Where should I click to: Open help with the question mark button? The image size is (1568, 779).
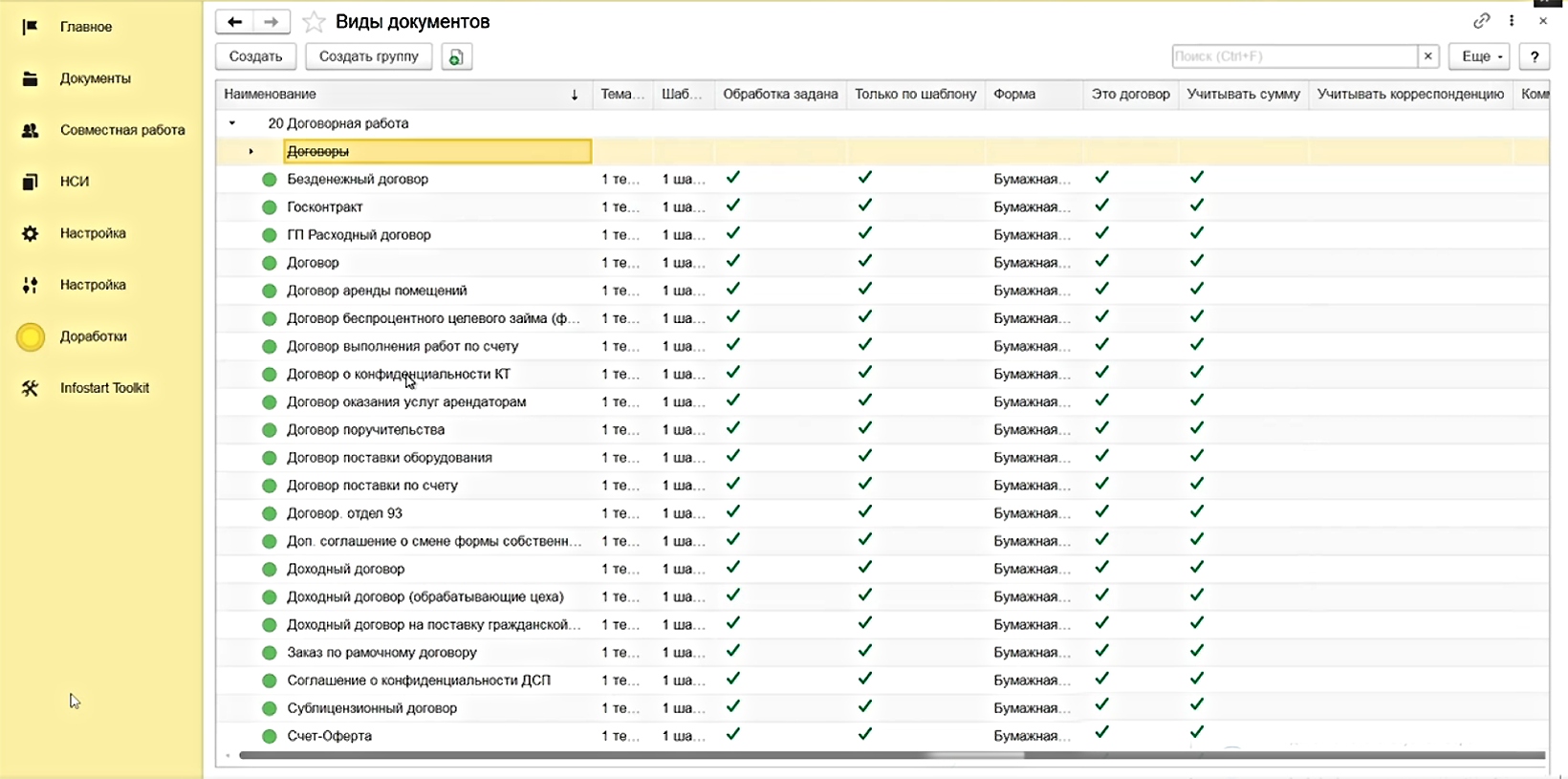pyautogui.click(x=1534, y=56)
